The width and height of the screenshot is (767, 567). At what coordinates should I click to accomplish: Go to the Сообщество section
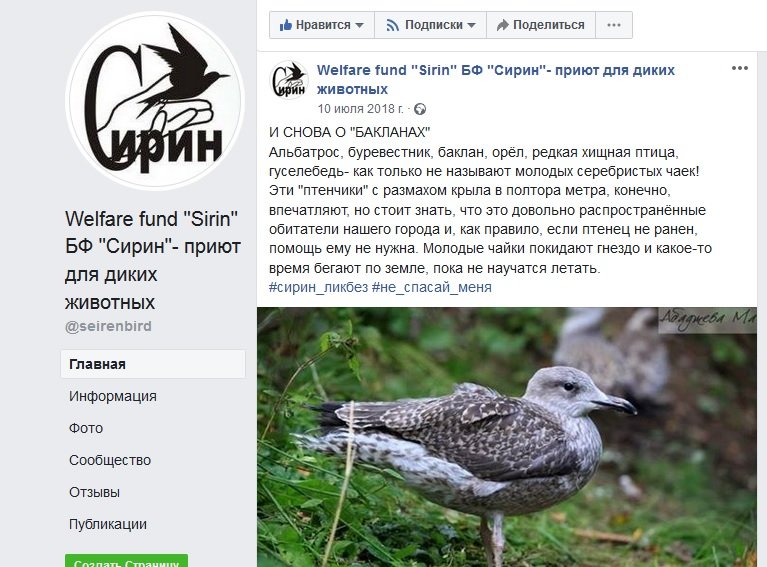[x=110, y=460]
